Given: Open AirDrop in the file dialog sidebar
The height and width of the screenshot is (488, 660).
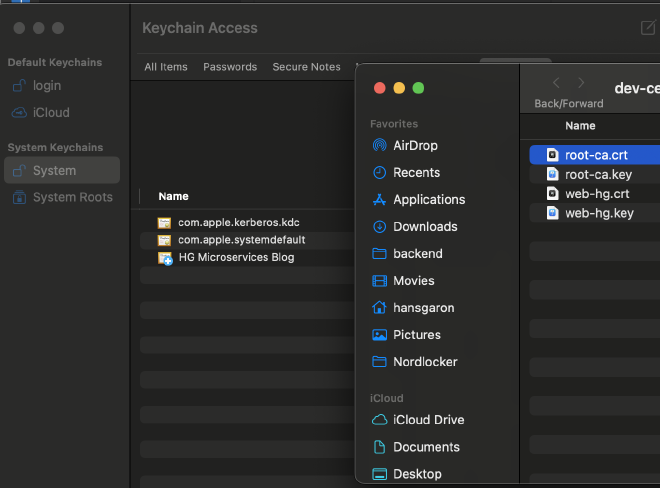Looking at the screenshot, I should [415, 146].
